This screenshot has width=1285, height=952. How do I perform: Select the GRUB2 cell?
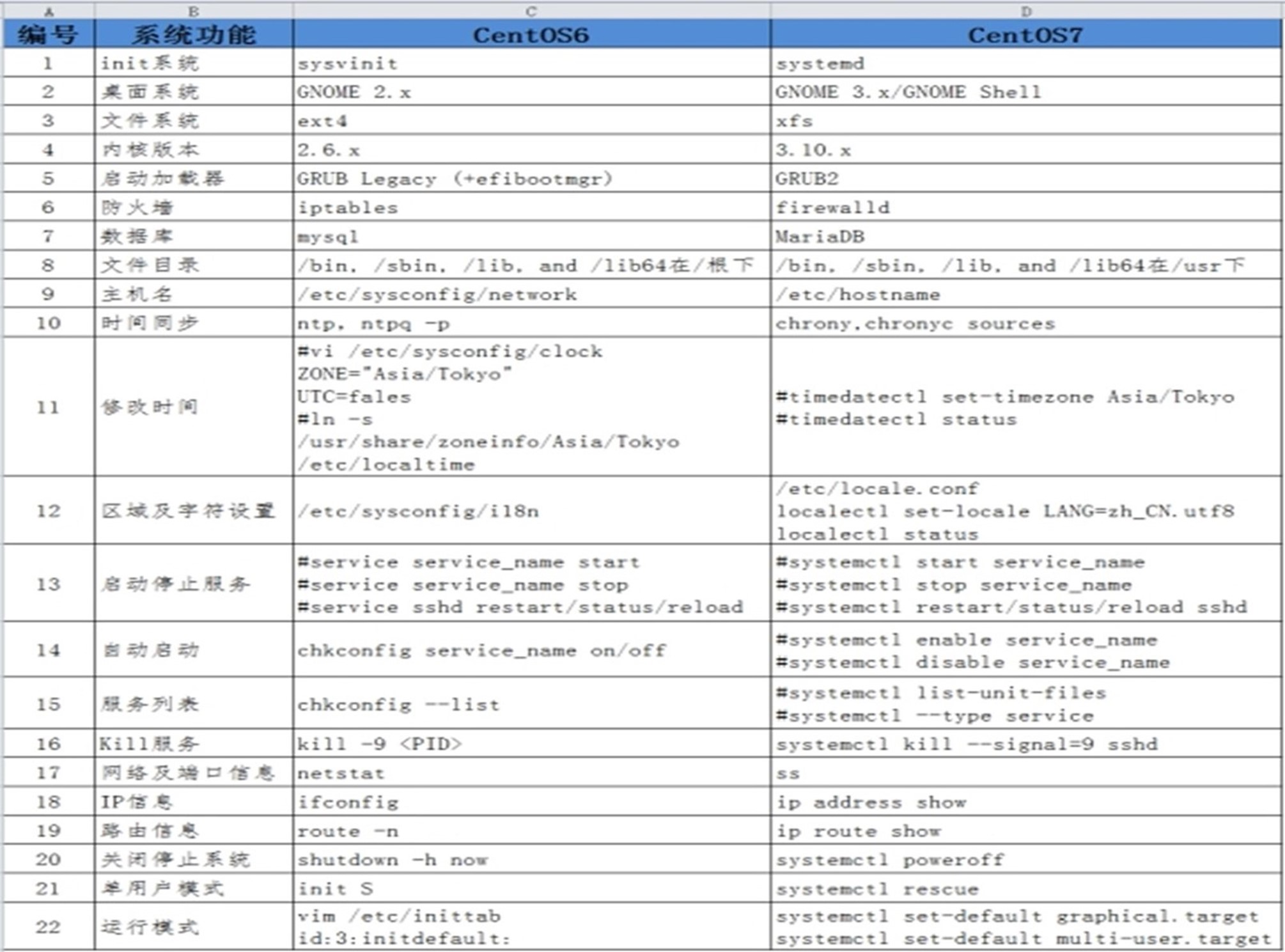(1026, 178)
